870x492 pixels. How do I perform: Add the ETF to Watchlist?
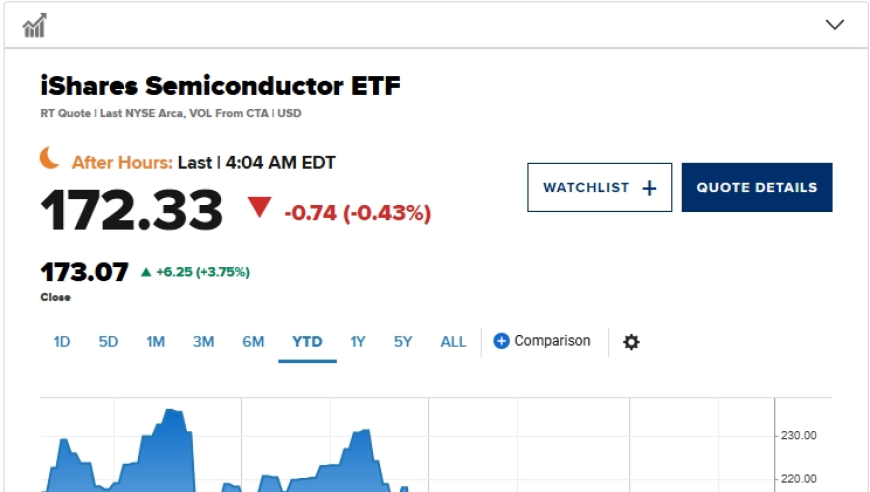tap(599, 187)
